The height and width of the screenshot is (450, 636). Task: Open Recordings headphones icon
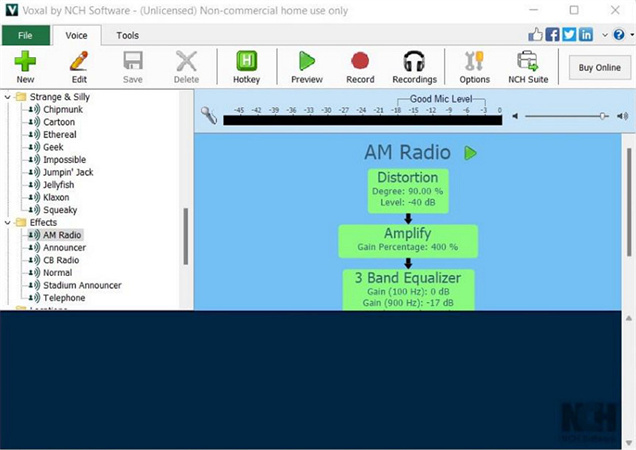coord(414,67)
